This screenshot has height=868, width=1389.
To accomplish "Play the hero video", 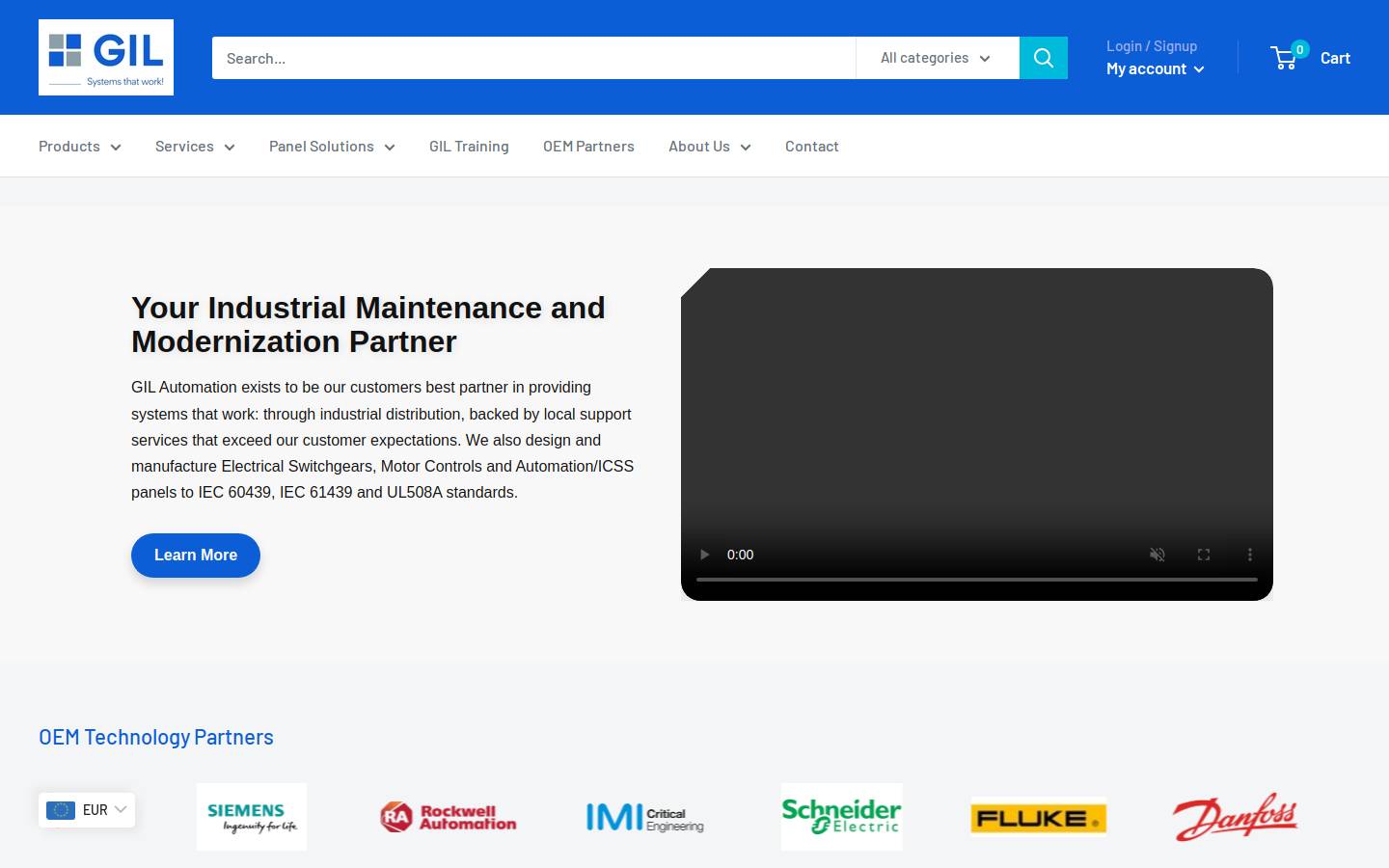I will (x=704, y=555).
